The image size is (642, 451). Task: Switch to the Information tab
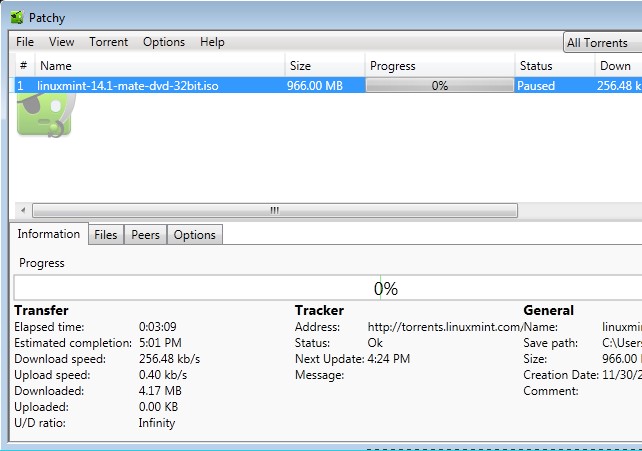49,234
